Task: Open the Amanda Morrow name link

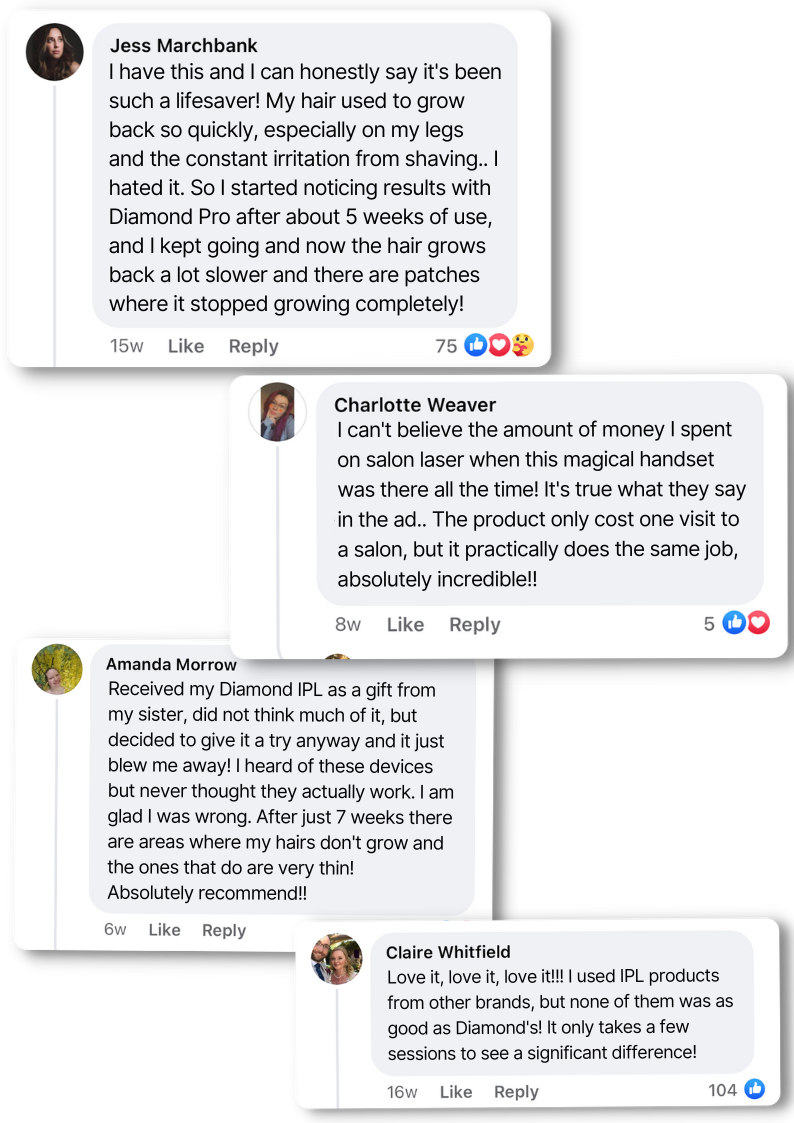Action: pyautogui.click(x=171, y=664)
